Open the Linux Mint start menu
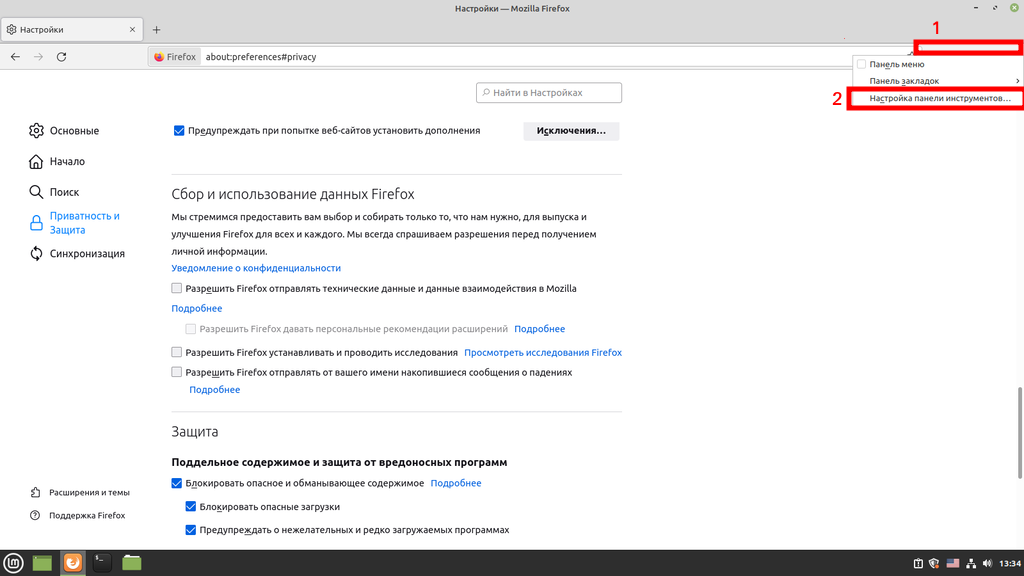The height and width of the screenshot is (576, 1024). click(14, 563)
